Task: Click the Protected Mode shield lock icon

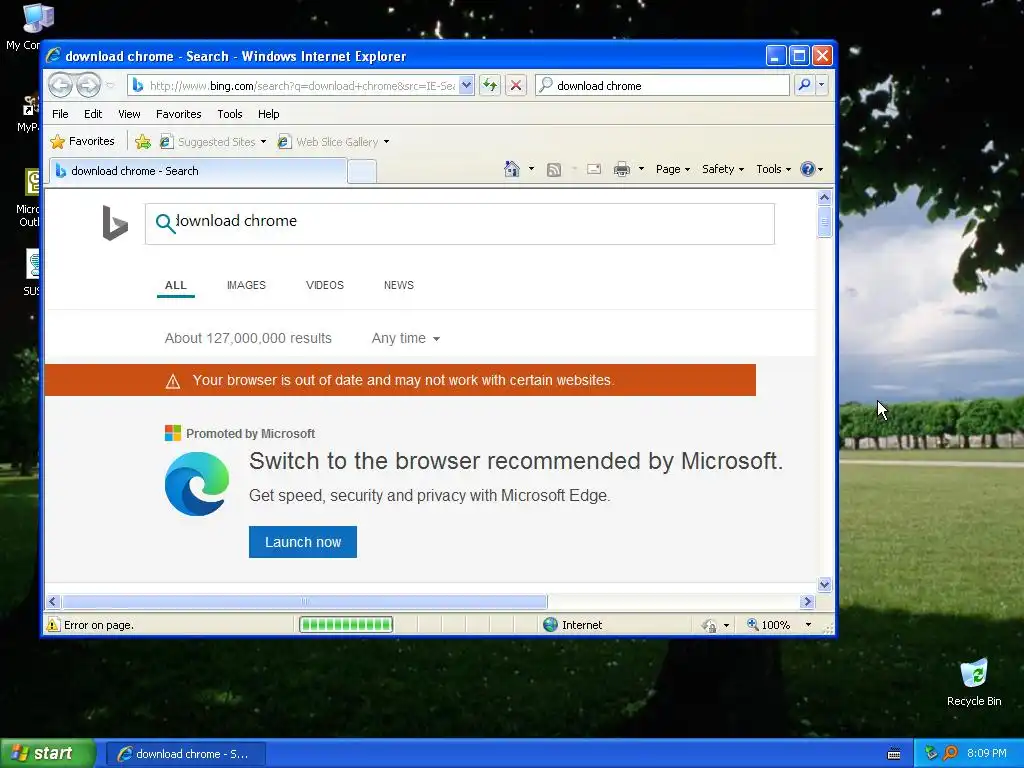Action: coord(709,626)
